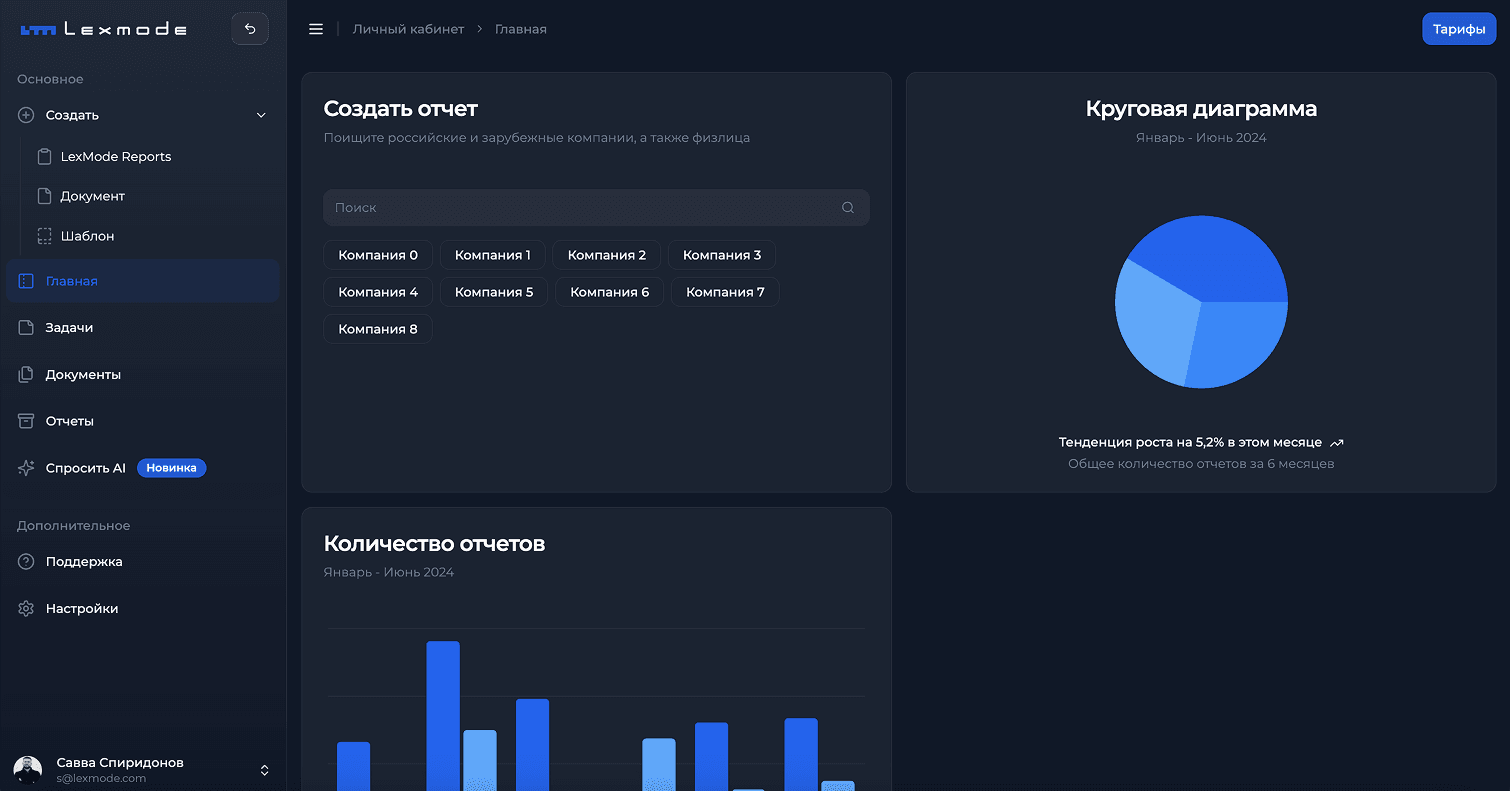Click the clipboard icon for LexMode Reports

44,157
